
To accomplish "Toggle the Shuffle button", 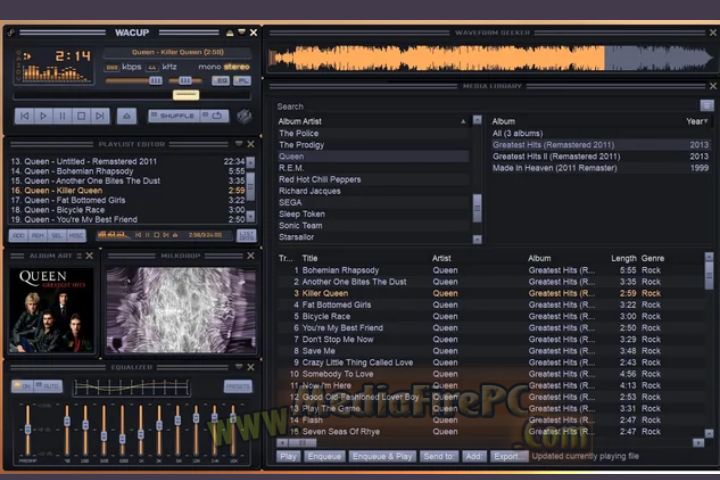I will 173,116.
